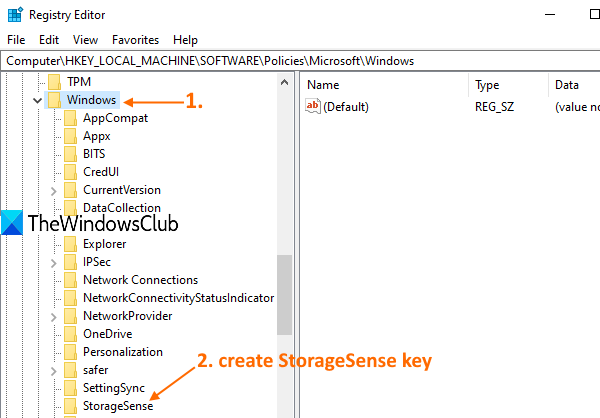Open the Edit menu
This screenshot has width=600, height=418.
[49, 40]
